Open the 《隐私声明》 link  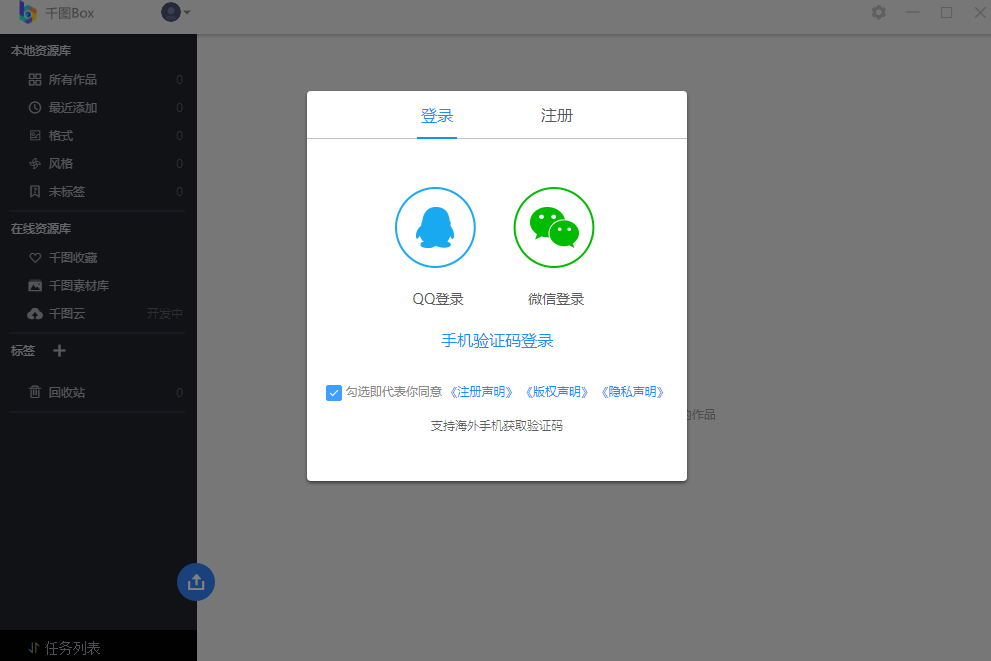632,392
